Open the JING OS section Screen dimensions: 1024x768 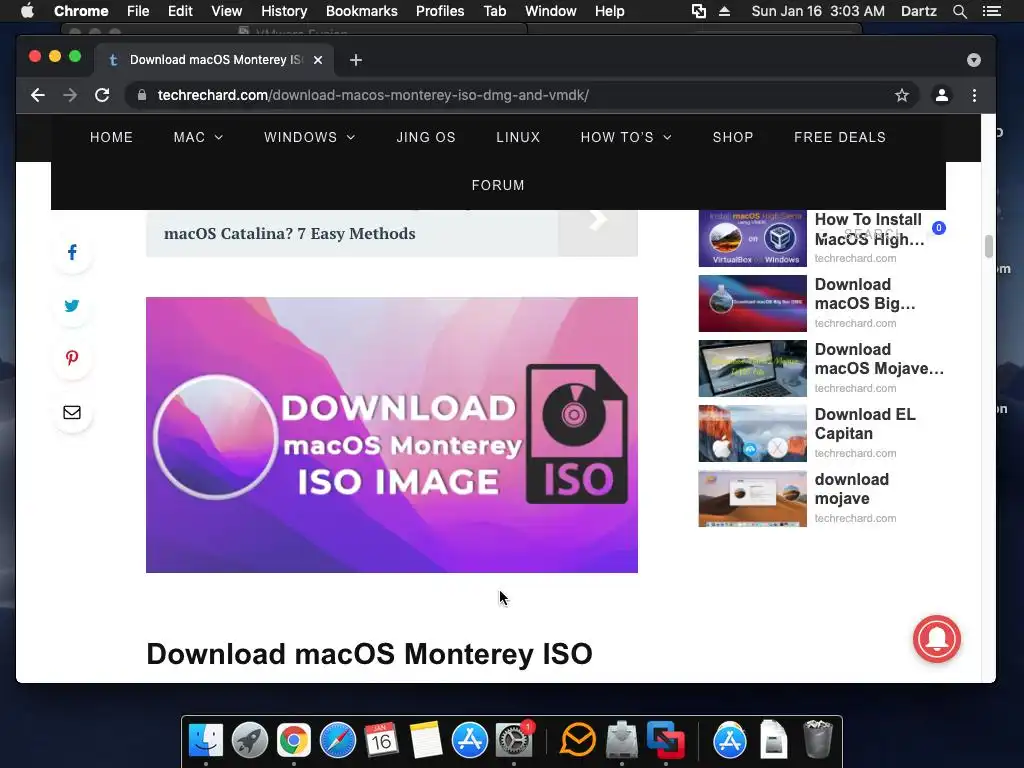426,137
